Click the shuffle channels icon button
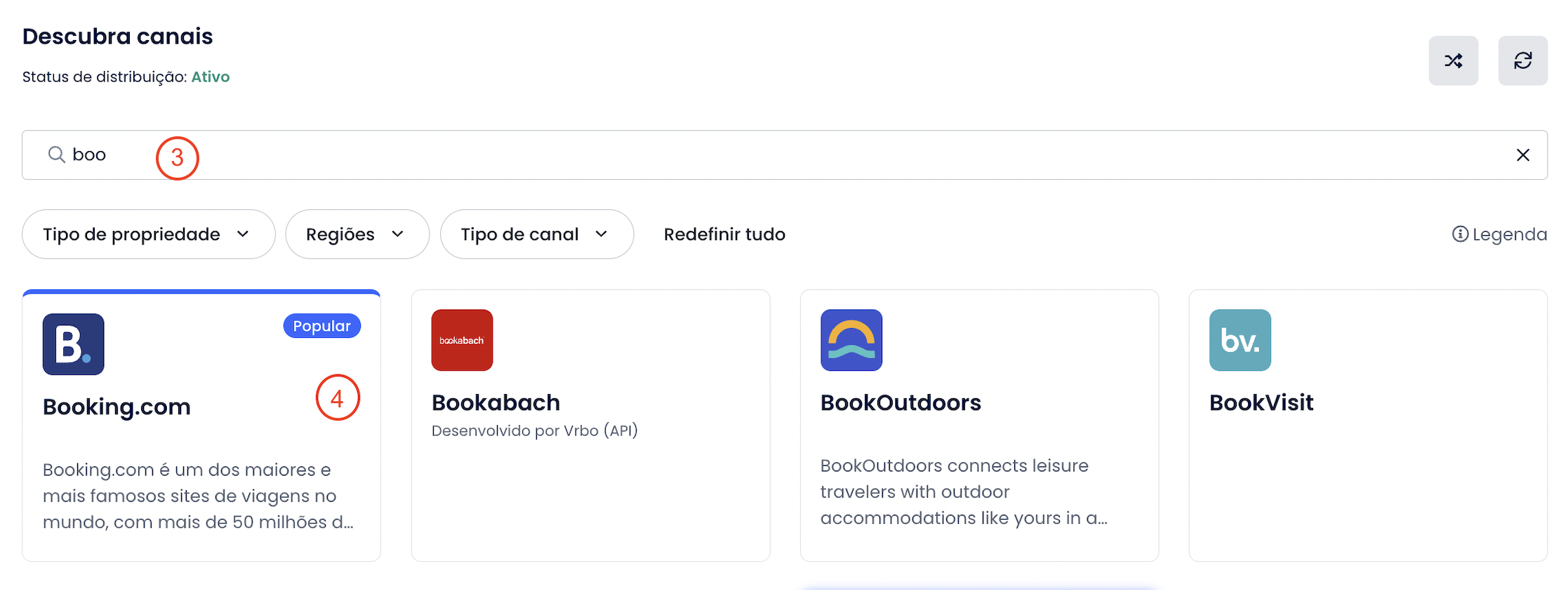Screen dimensions: 1568x590 pyautogui.click(x=1453, y=60)
